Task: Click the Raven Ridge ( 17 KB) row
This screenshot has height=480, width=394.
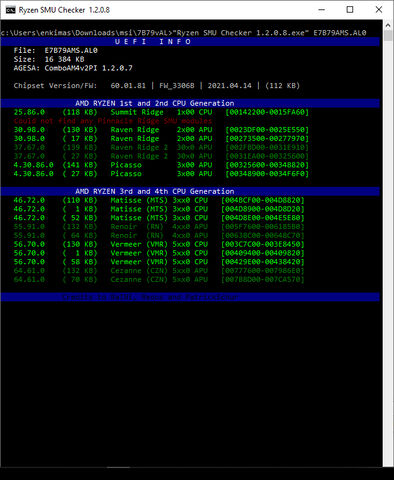Action: [x=161, y=139]
